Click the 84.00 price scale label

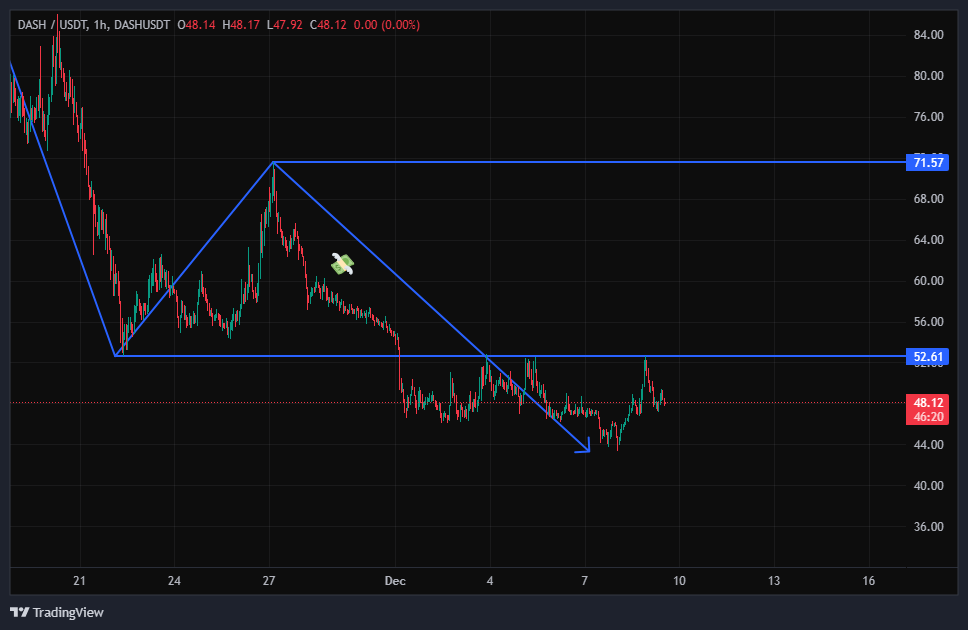click(x=929, y=35)
